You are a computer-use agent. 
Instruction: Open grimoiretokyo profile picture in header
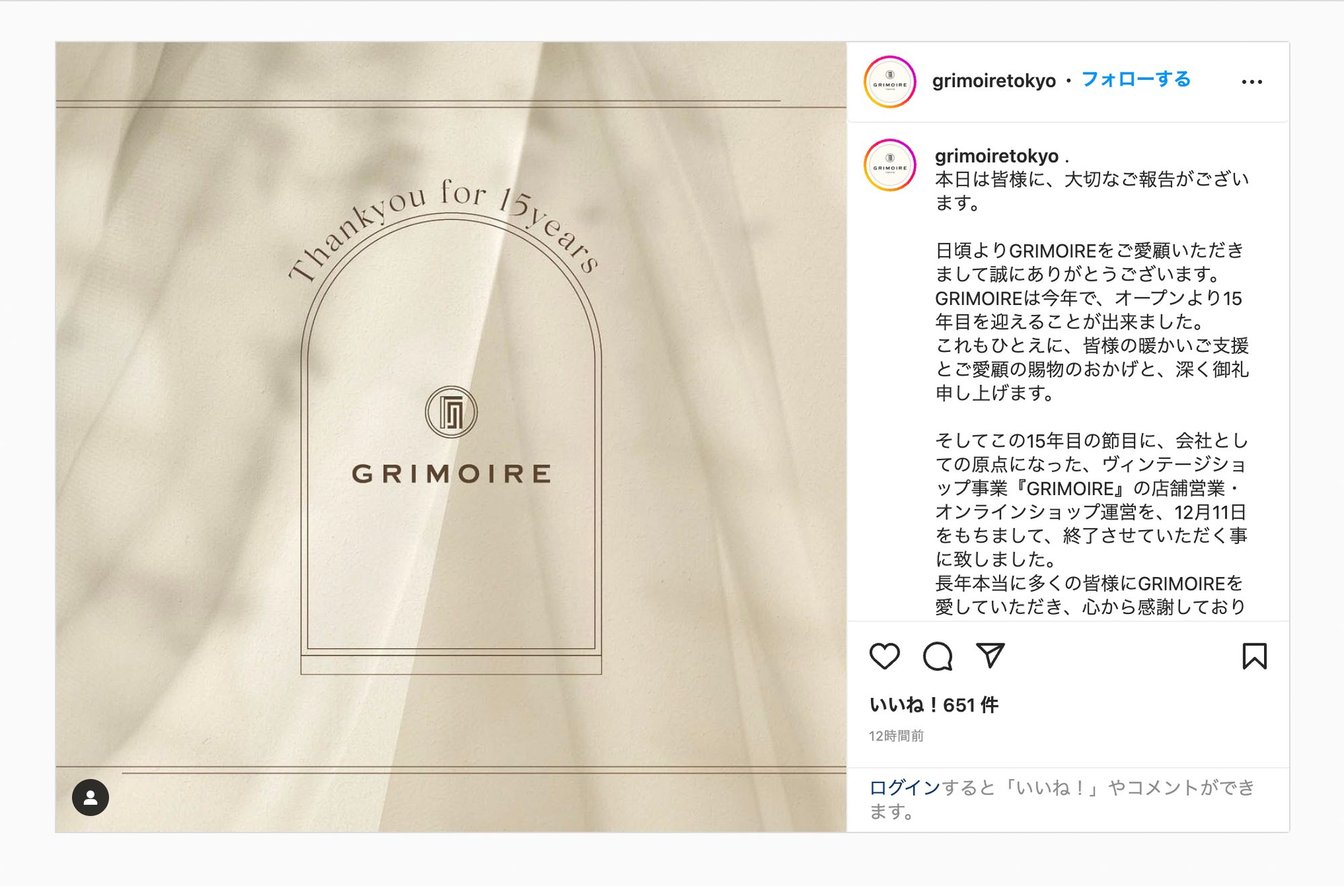pyautogui.click(x=890, y=82)
